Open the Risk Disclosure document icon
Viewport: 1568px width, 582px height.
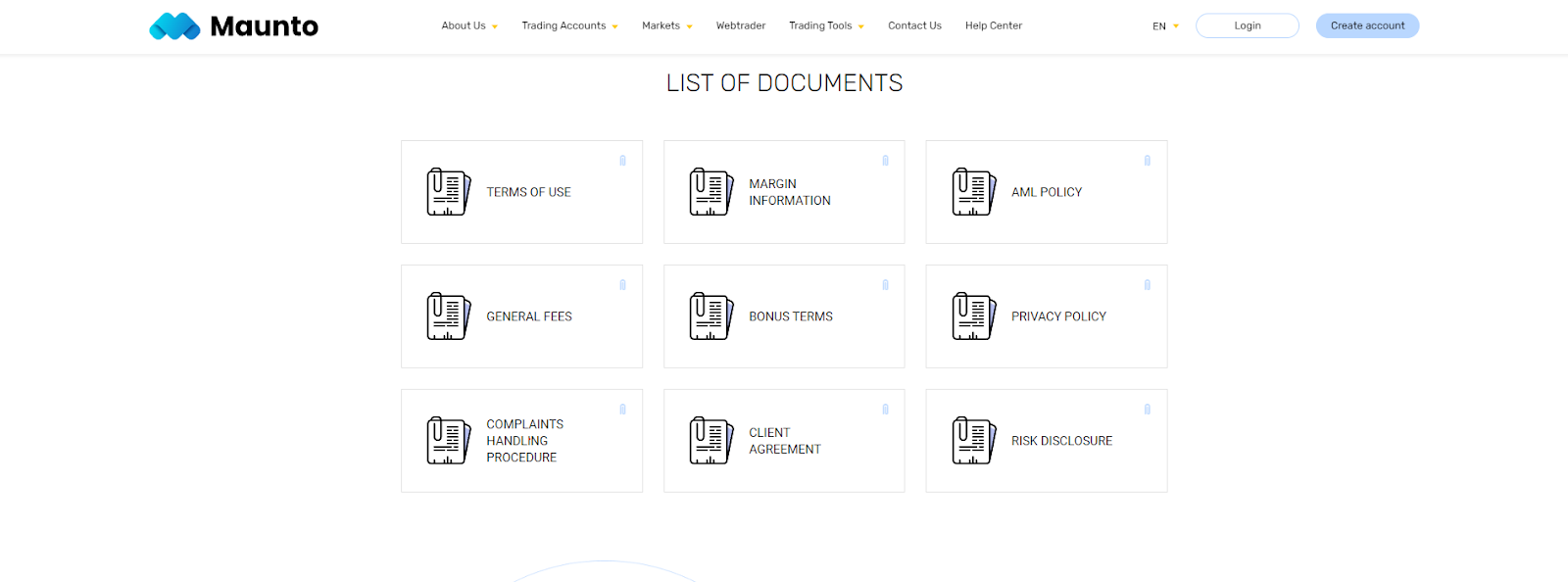(974, 441)
